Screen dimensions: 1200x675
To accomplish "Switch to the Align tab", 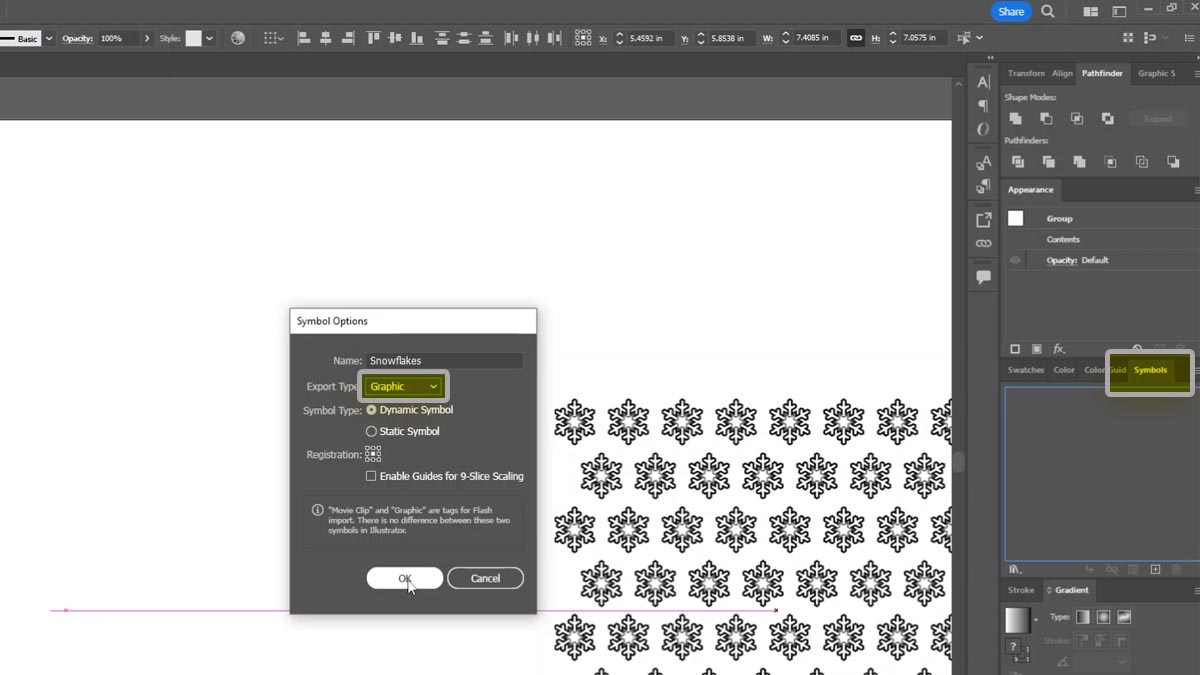I will point(1062,73).
